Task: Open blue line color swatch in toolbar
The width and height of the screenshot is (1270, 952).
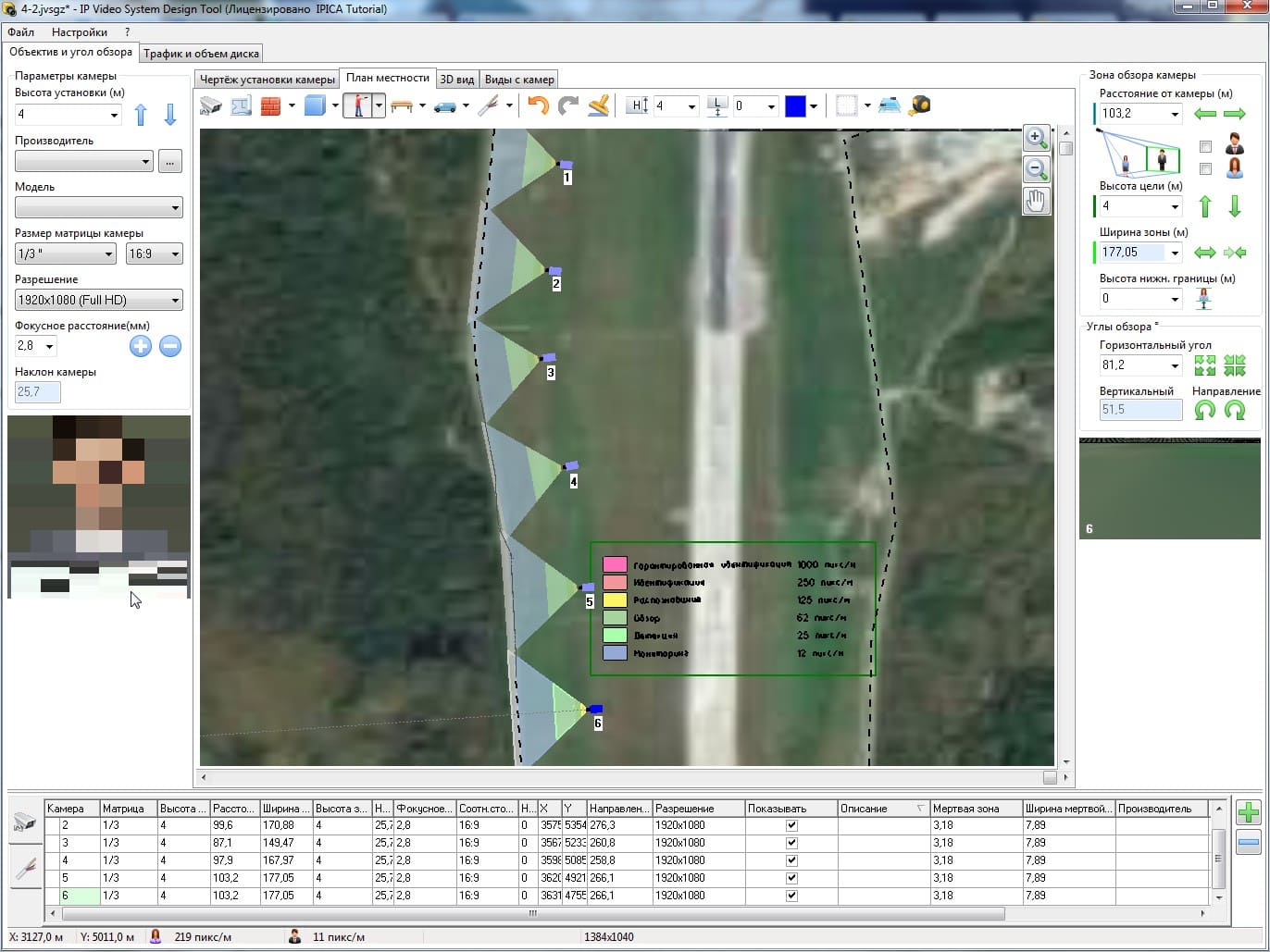Action: tap(795, 105)
